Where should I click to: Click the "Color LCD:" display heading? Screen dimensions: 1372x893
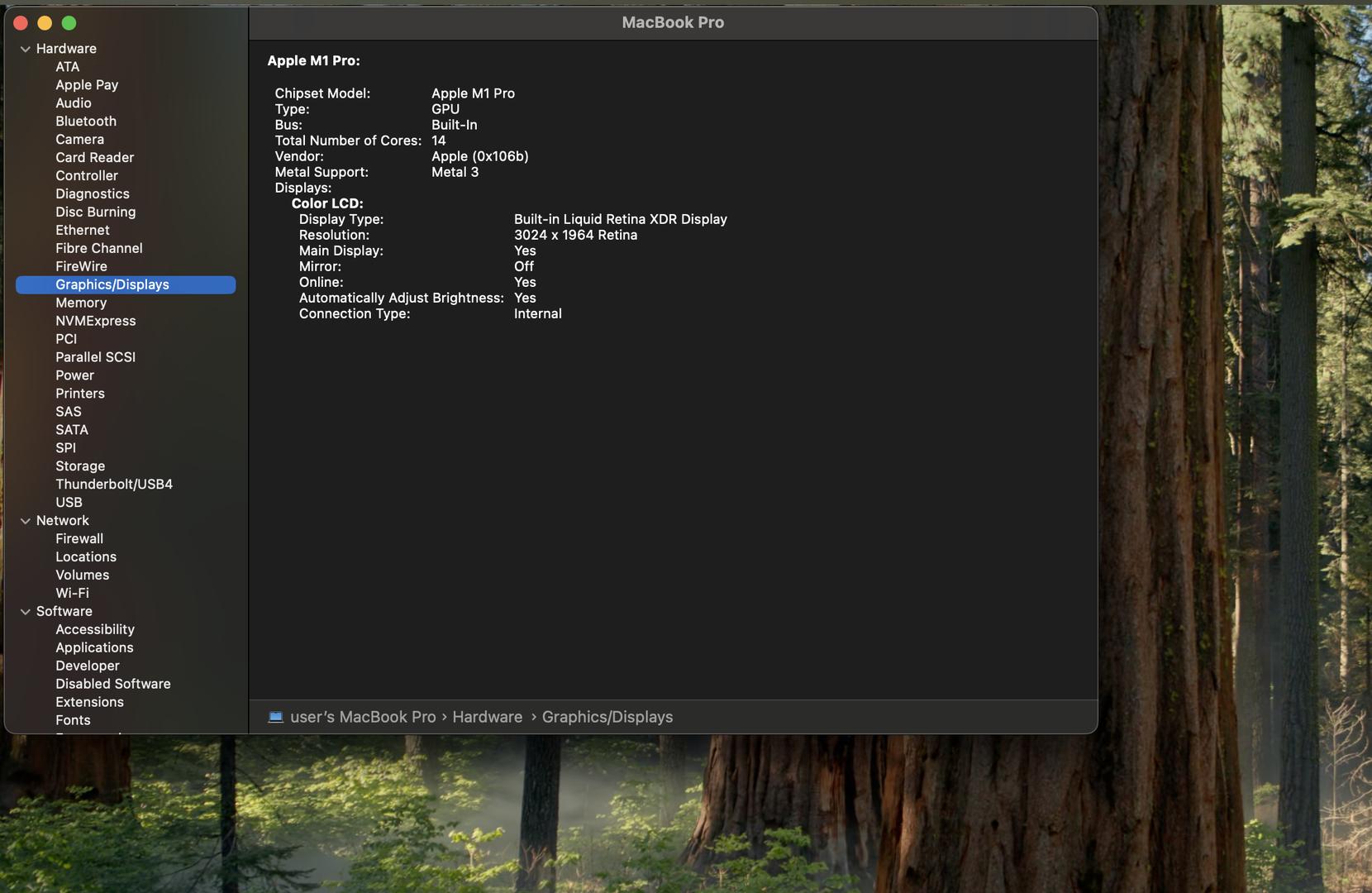coord(327,204)
